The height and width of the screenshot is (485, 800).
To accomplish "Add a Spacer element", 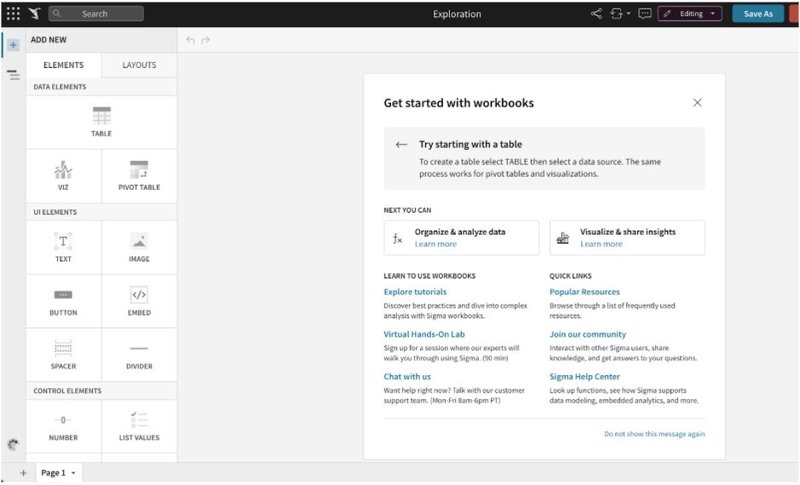I will pyautogui.click(x=63, y=355).
